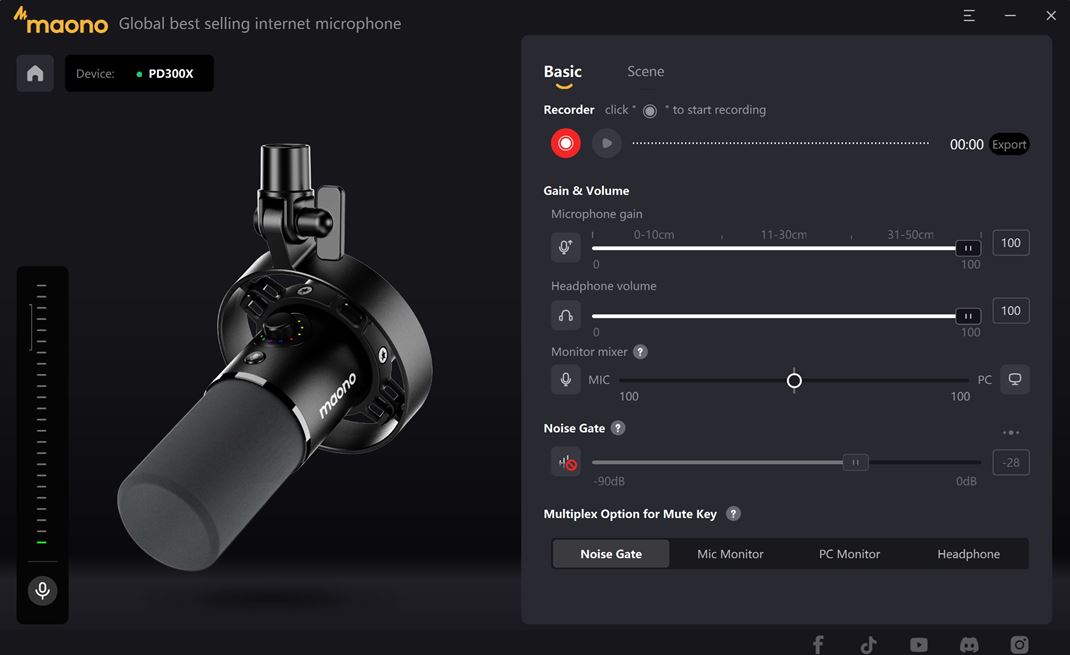Screen dimensions: 1070x655
Task: Show help for Monitor mixer
Action: [640, 352]
